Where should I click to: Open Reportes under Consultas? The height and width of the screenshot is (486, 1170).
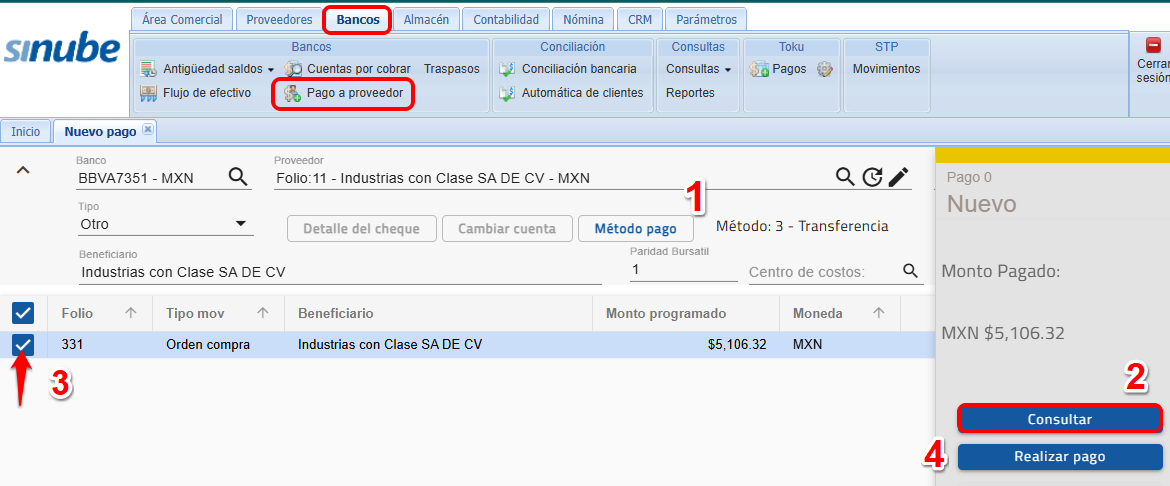click(x=690, y=93)
